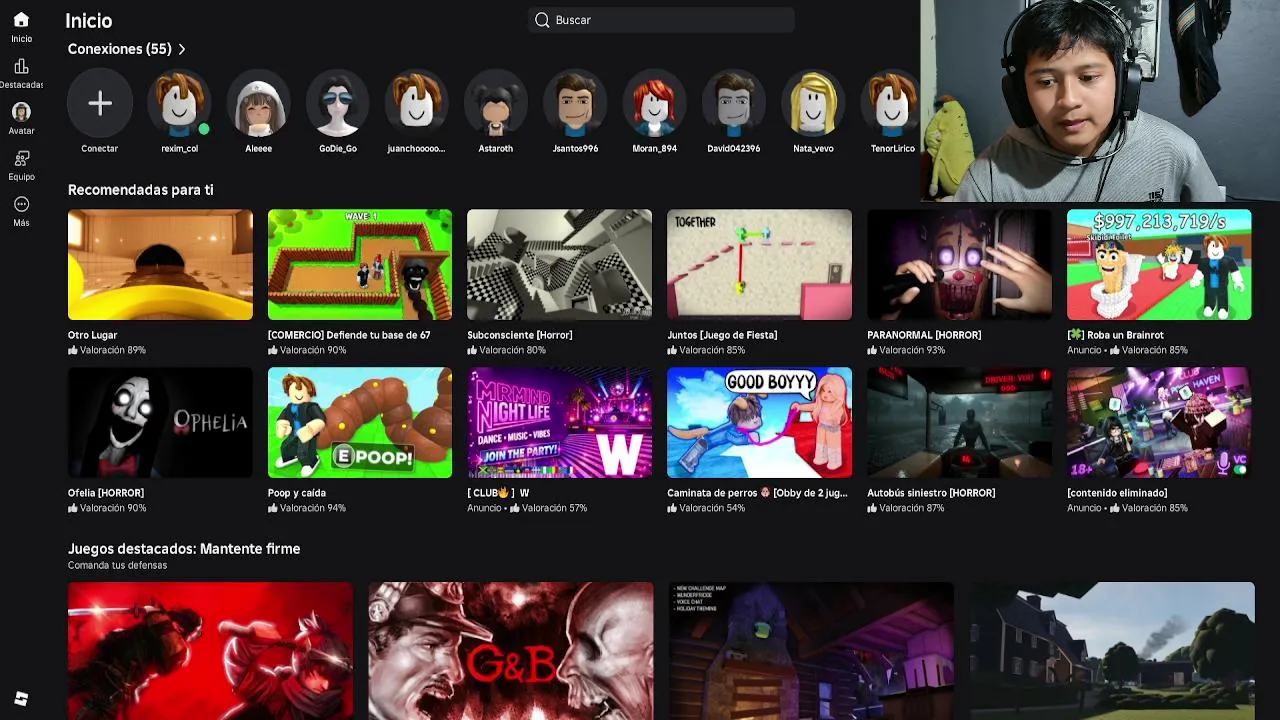This screenshot has height=720, width=1280.
Task: Click the Autobús siniestro [HORROR] title text
Action: tap(931, 493)
